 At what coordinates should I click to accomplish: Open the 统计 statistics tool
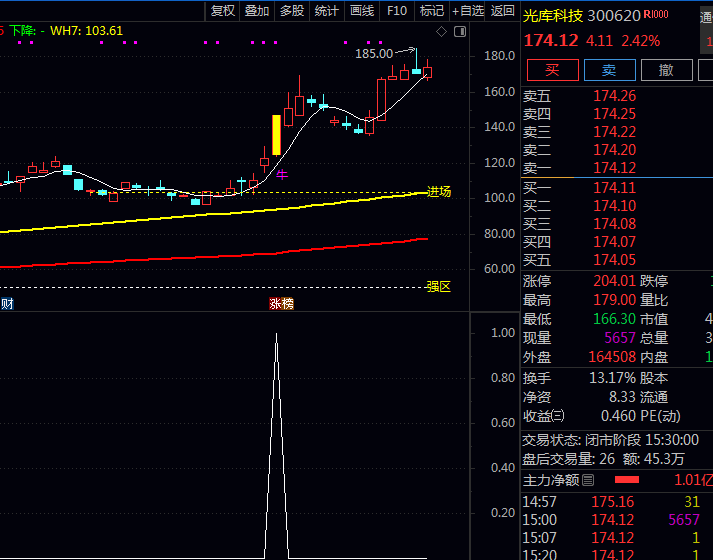pyautogui.click(x=327, y=11)
